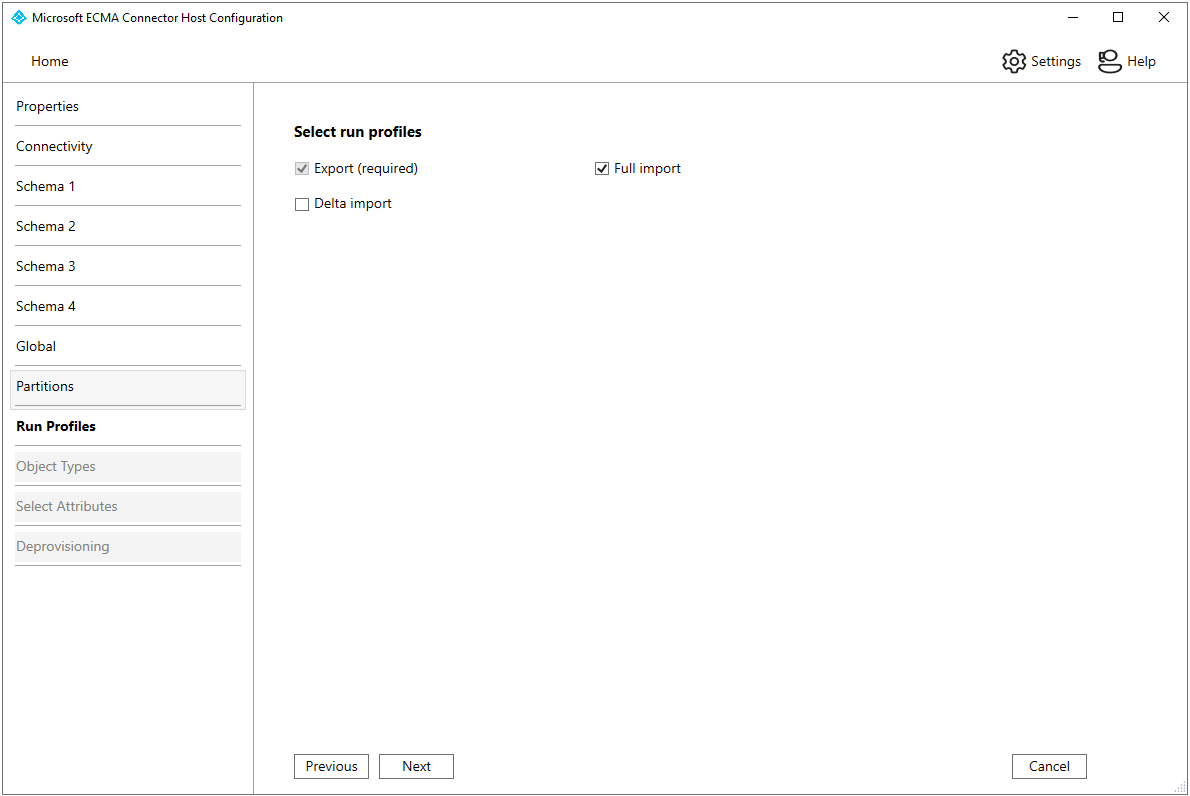Click the Help icon
Viewport: 1190px width, 796px height.
coord(1109,61)
